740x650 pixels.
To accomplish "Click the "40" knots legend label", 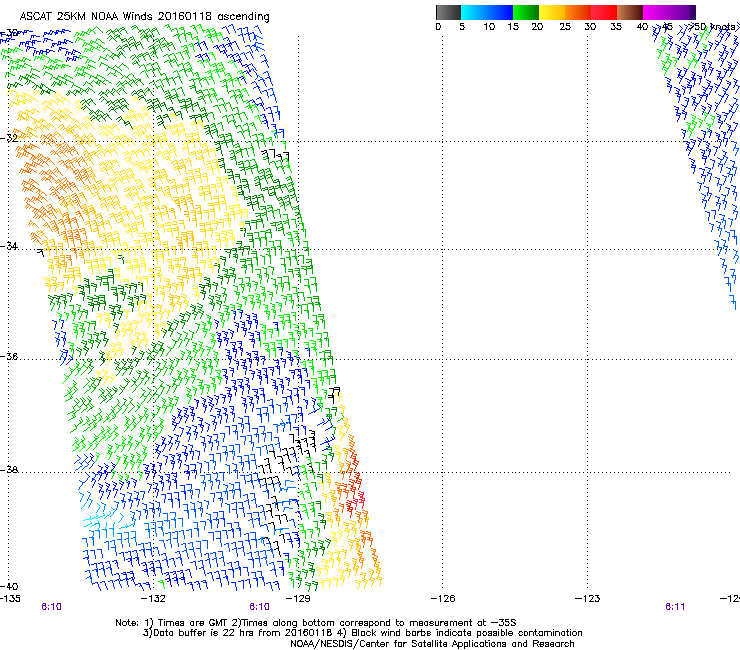I will (642, 27).
